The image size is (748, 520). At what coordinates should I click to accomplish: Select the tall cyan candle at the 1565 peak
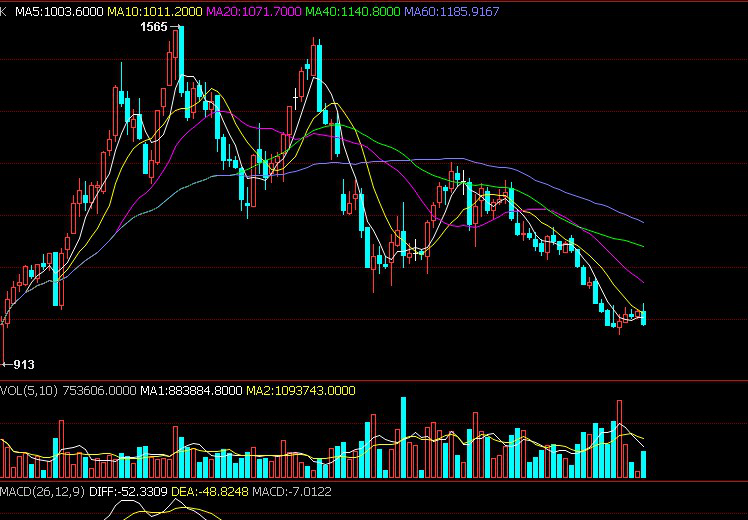(x=181, y=60)
